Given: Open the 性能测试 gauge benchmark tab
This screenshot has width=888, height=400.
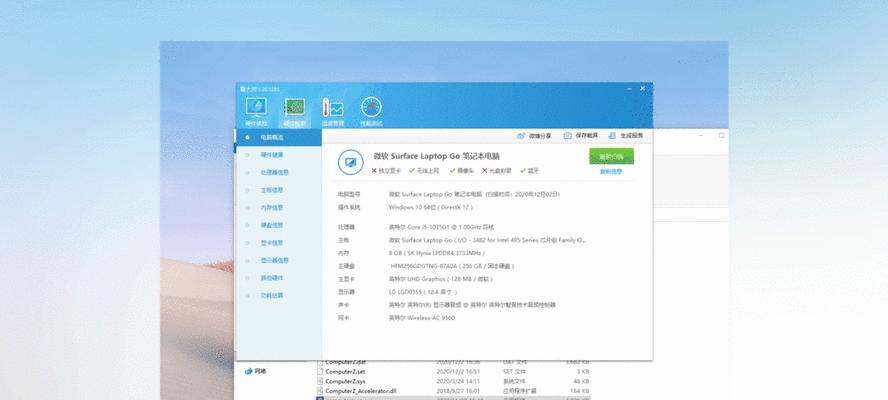Looking at the screenshot, I should pos(372,112).
